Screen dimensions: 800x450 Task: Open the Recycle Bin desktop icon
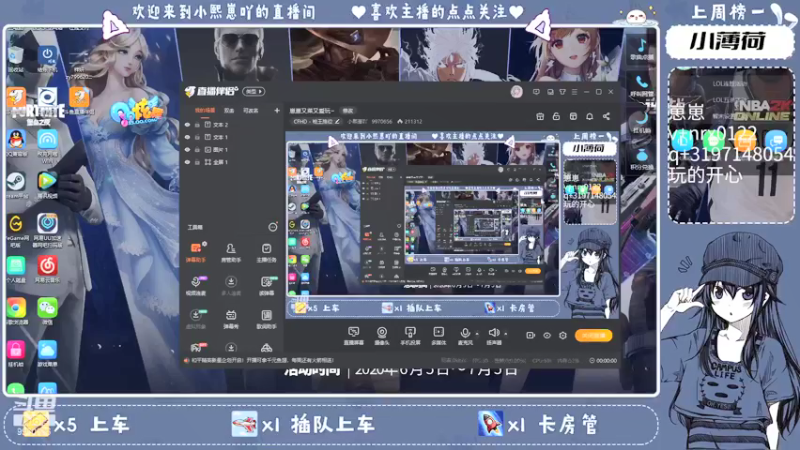coord(16,56)
